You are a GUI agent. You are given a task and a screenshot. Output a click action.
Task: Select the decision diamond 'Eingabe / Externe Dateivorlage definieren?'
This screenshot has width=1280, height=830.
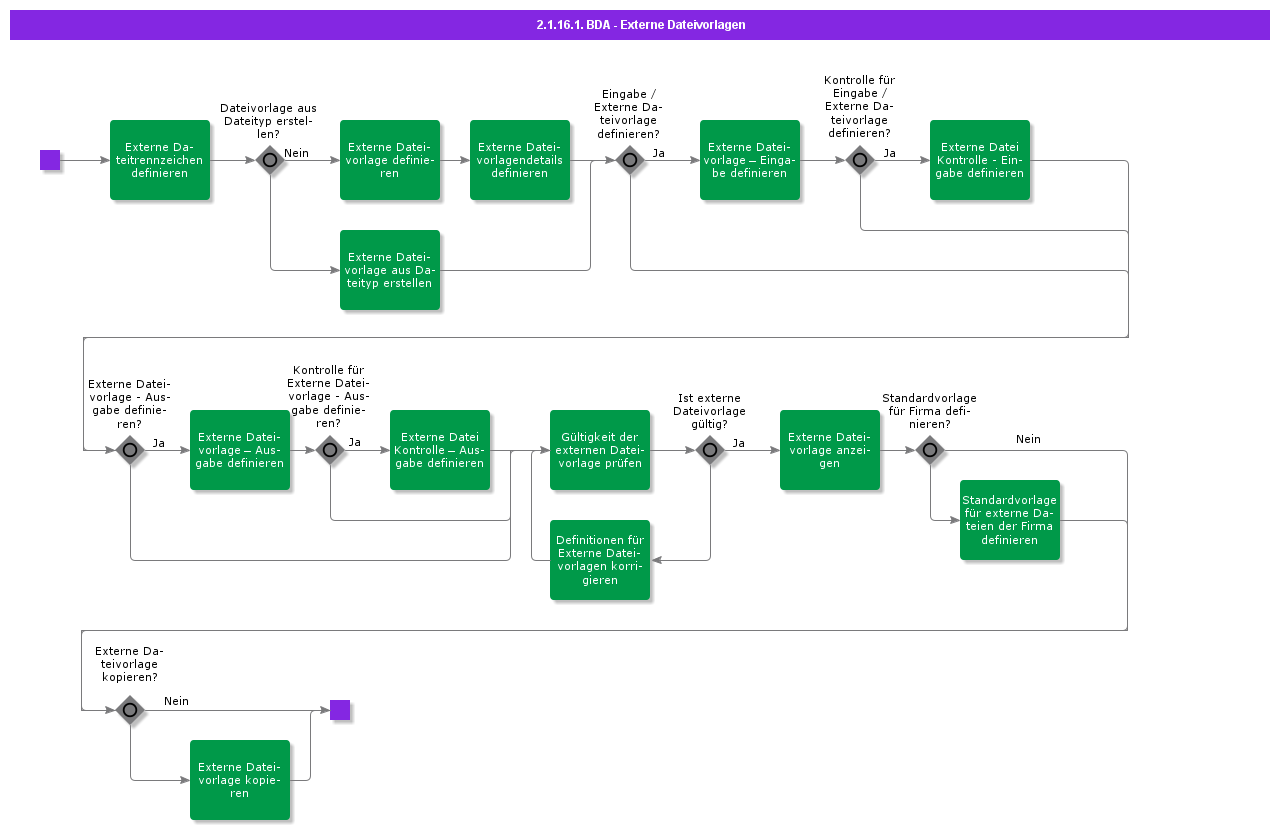point(630,160)
